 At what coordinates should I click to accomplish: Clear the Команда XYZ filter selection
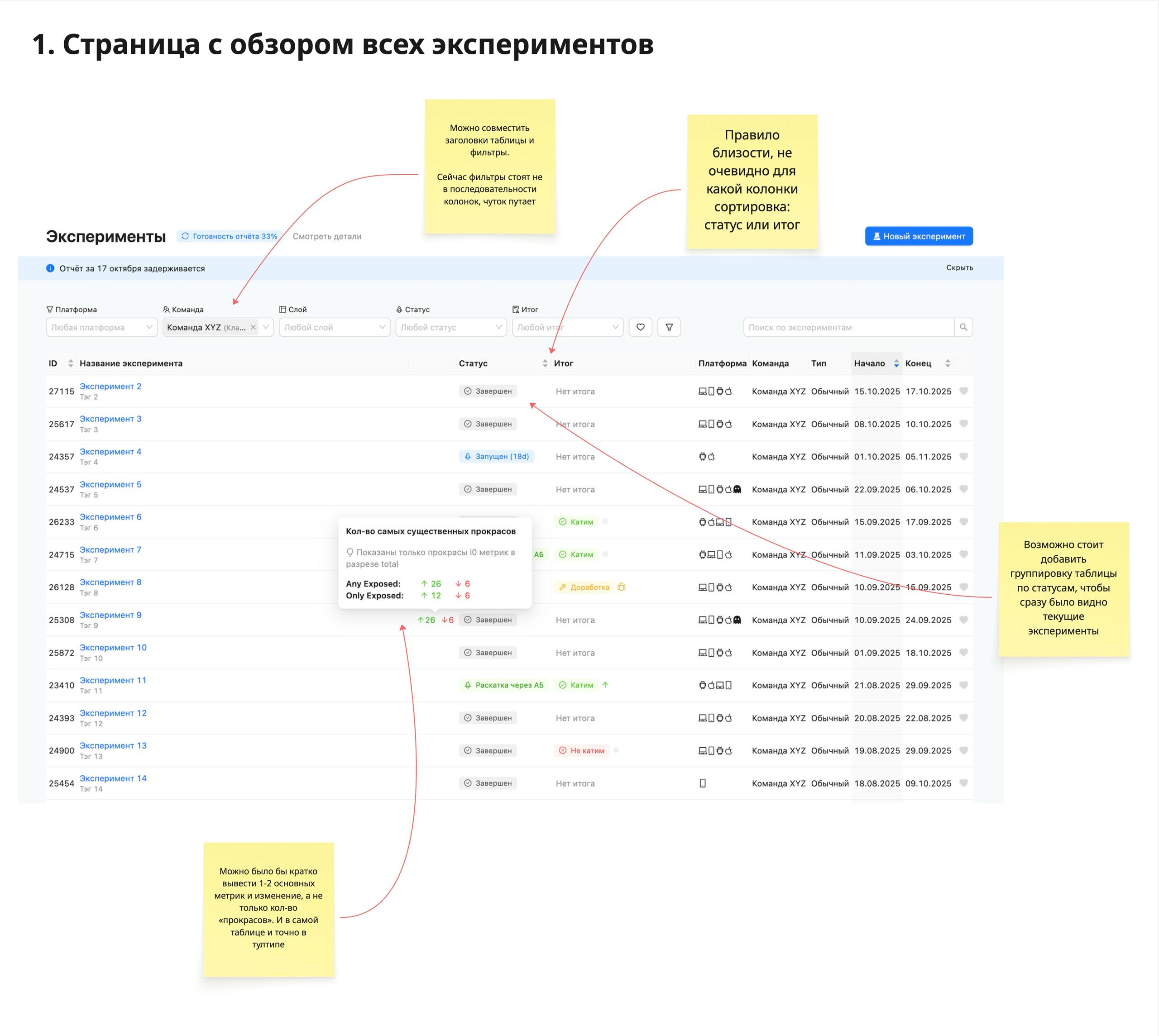254,327
